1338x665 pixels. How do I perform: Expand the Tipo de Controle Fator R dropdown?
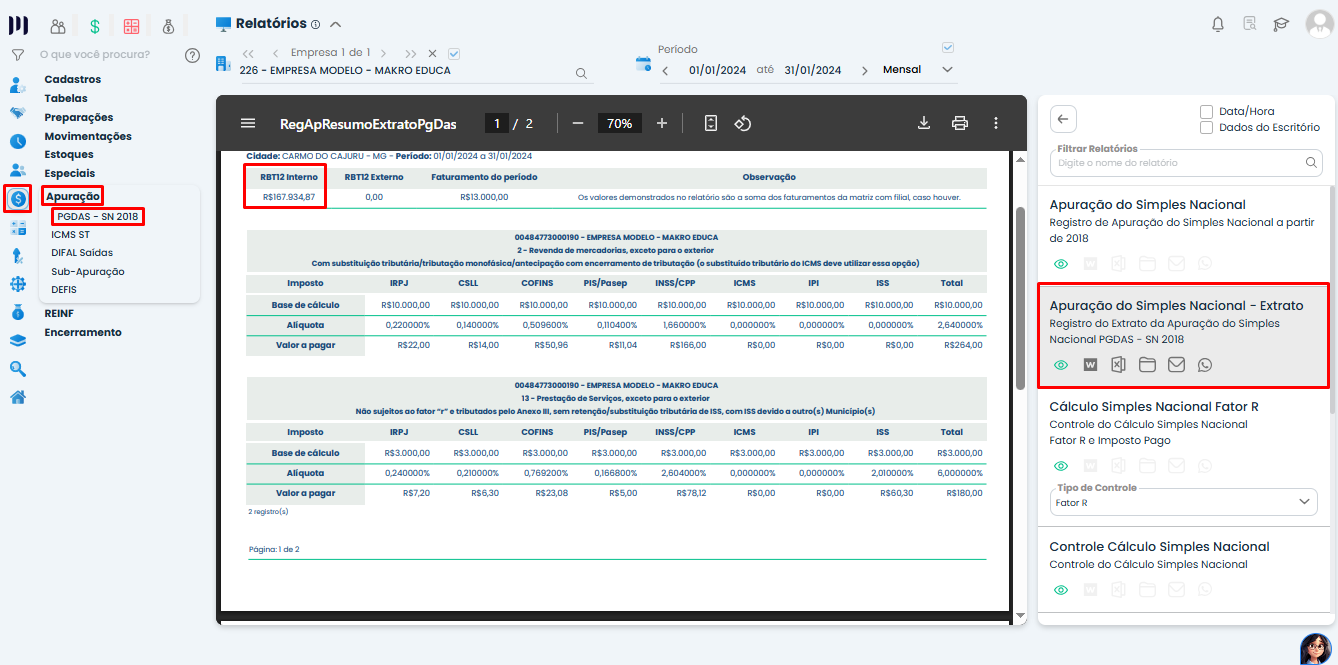tap(1185, 502)
